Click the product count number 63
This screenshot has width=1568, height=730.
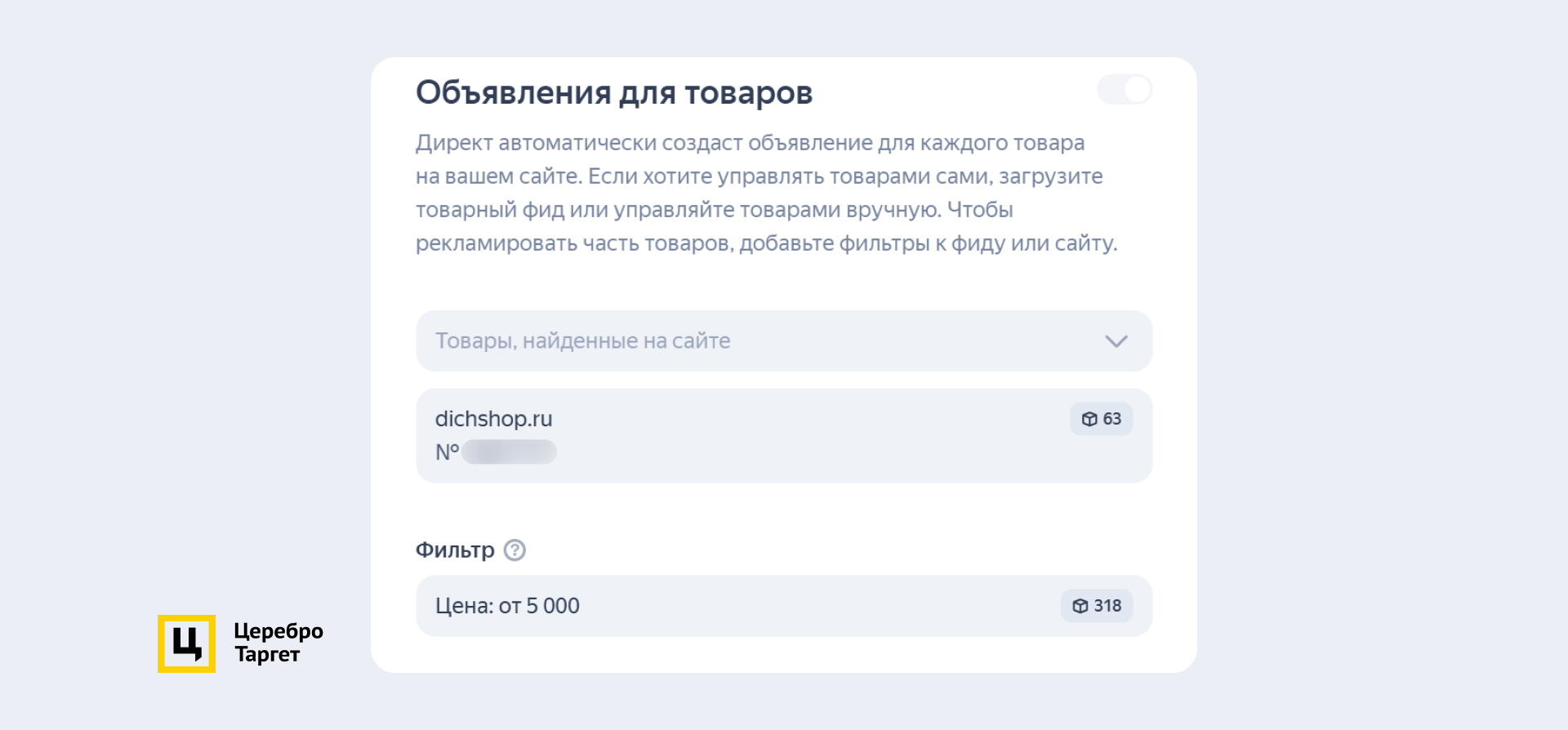pyautogui.click(x=1112, y=419)
